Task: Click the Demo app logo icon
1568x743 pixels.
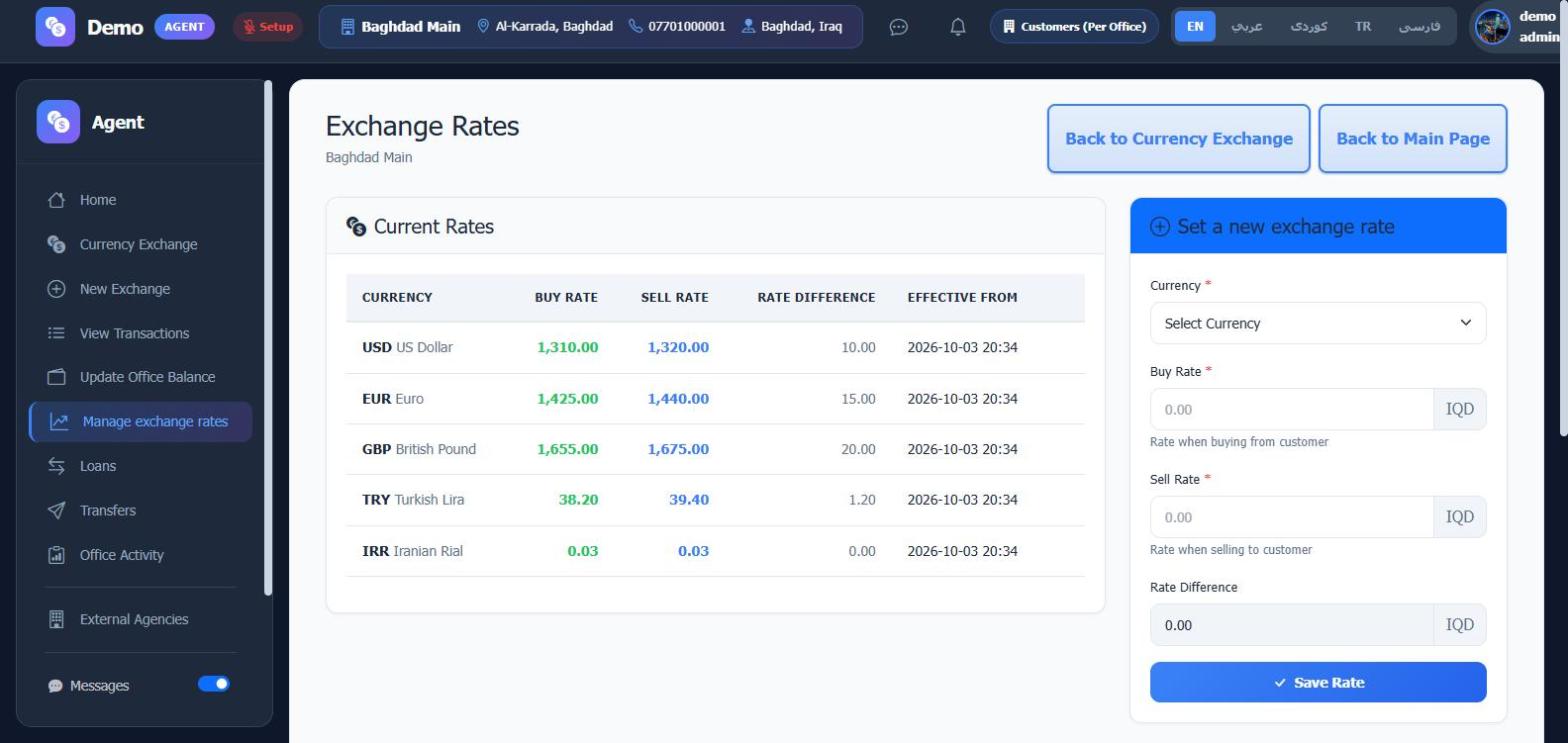Action: click(55, 27)
